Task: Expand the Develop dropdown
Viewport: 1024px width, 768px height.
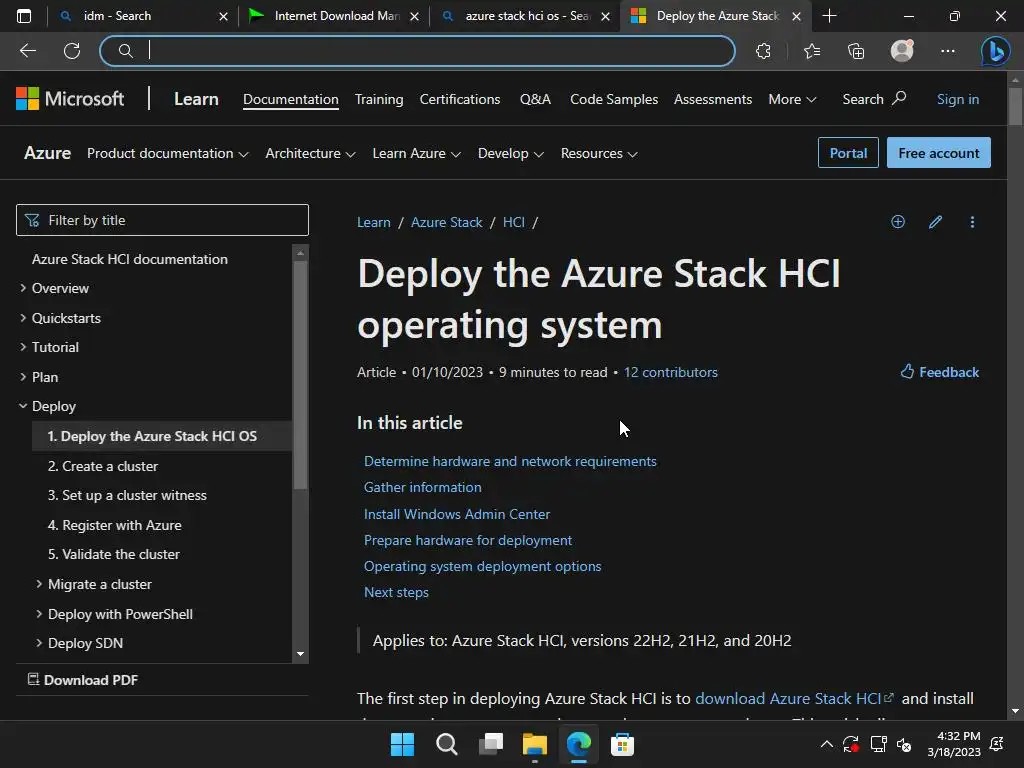Action: click(511, 153)
